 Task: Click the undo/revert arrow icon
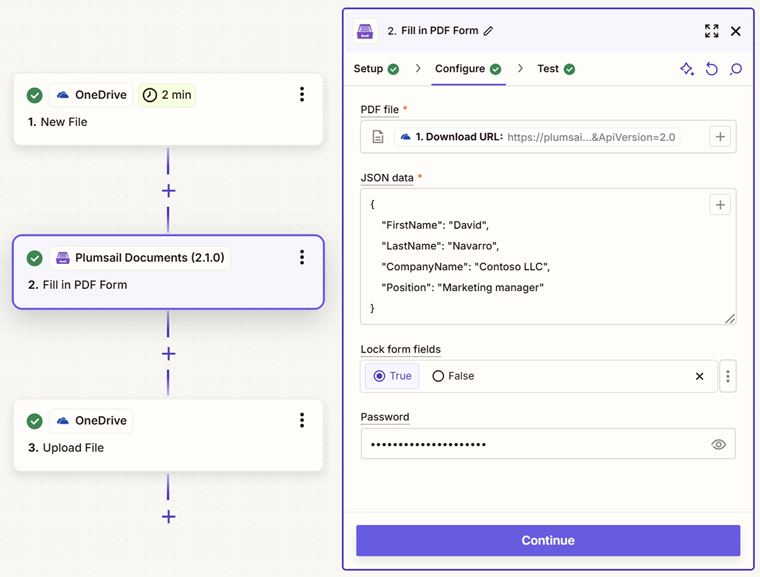(x=712, y=69)
